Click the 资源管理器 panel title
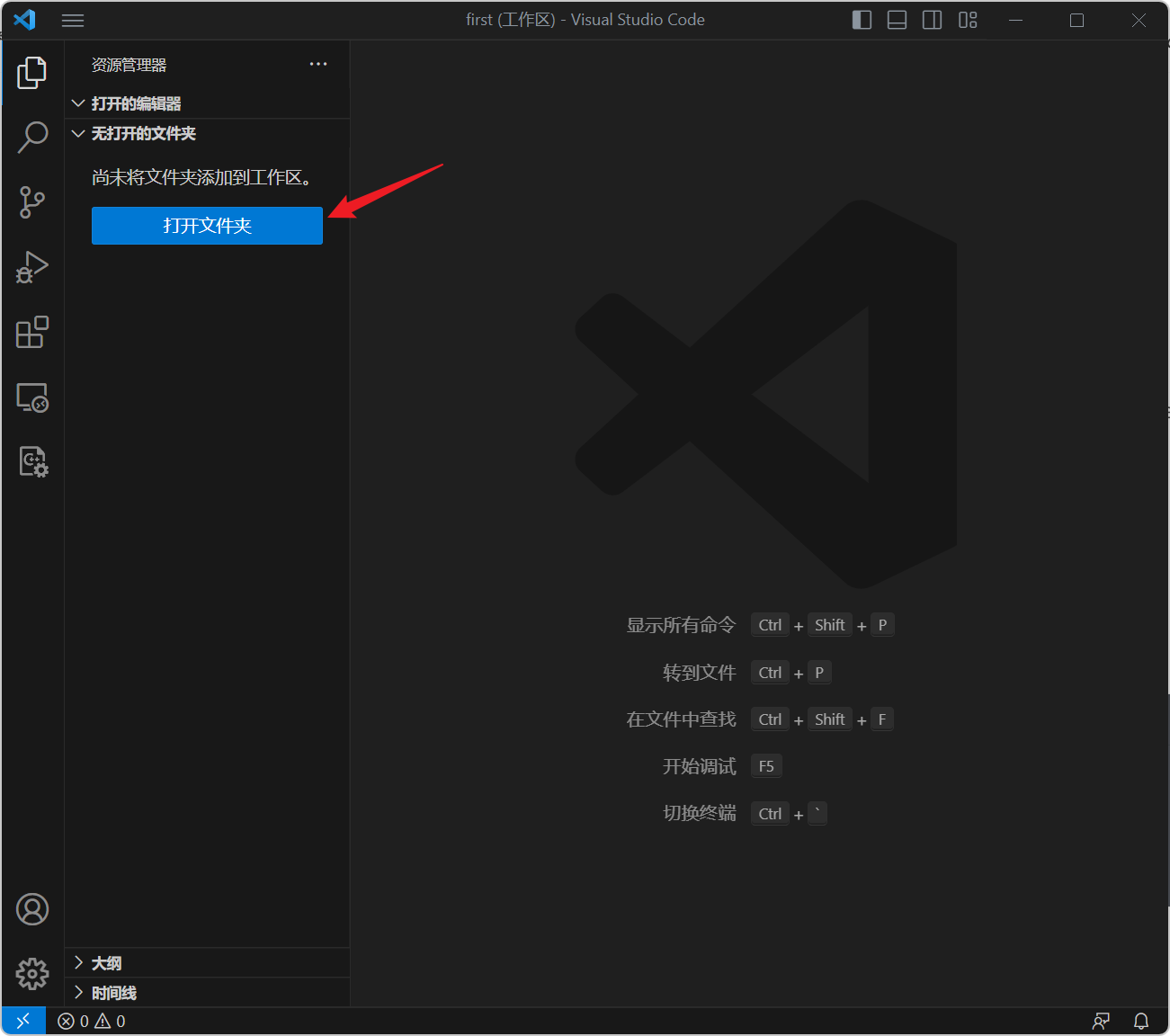 (129, 65)
